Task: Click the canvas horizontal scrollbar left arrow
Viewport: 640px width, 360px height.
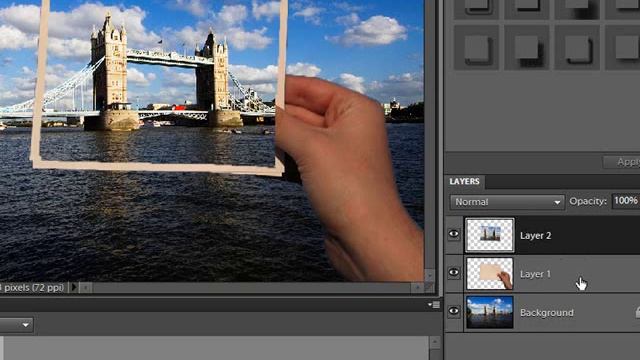Action: pos(85,288)
